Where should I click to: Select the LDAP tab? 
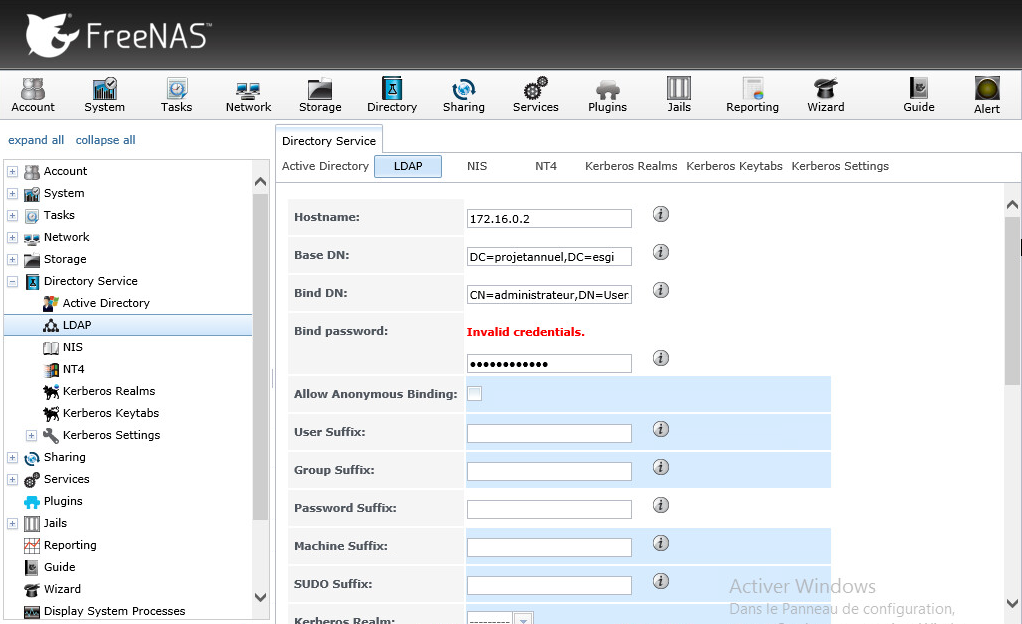point(408,166)
